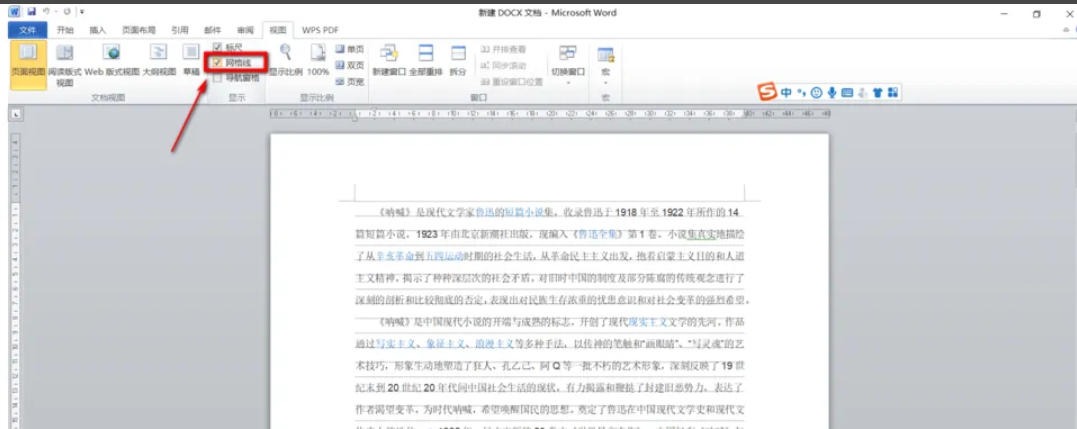Arrange All (全部重排) windows
Viewport: 1077px width, 429px height.
click(x=427, y=60)
